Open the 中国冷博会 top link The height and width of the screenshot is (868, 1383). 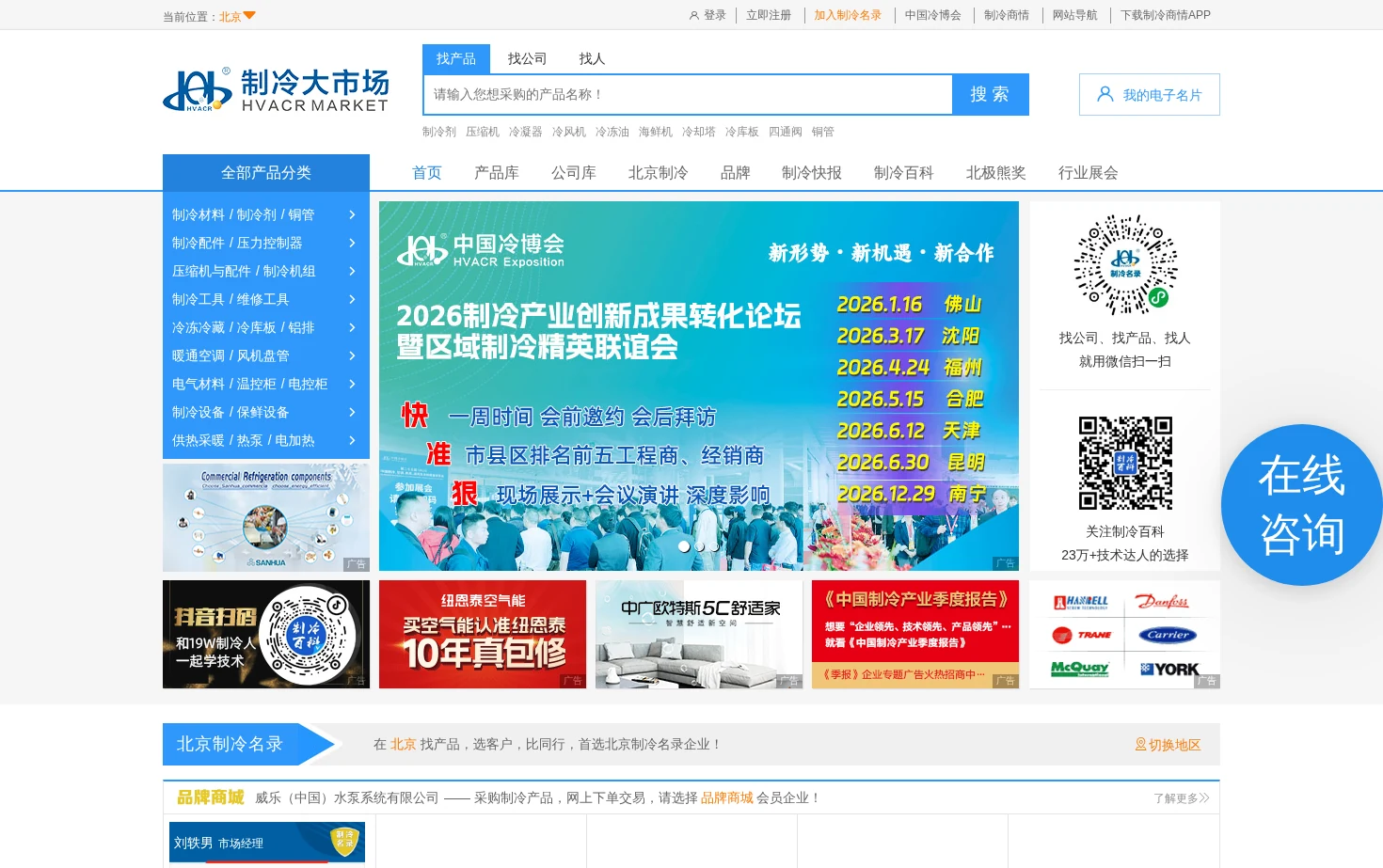pyautogui.click(x=933, y=15)
